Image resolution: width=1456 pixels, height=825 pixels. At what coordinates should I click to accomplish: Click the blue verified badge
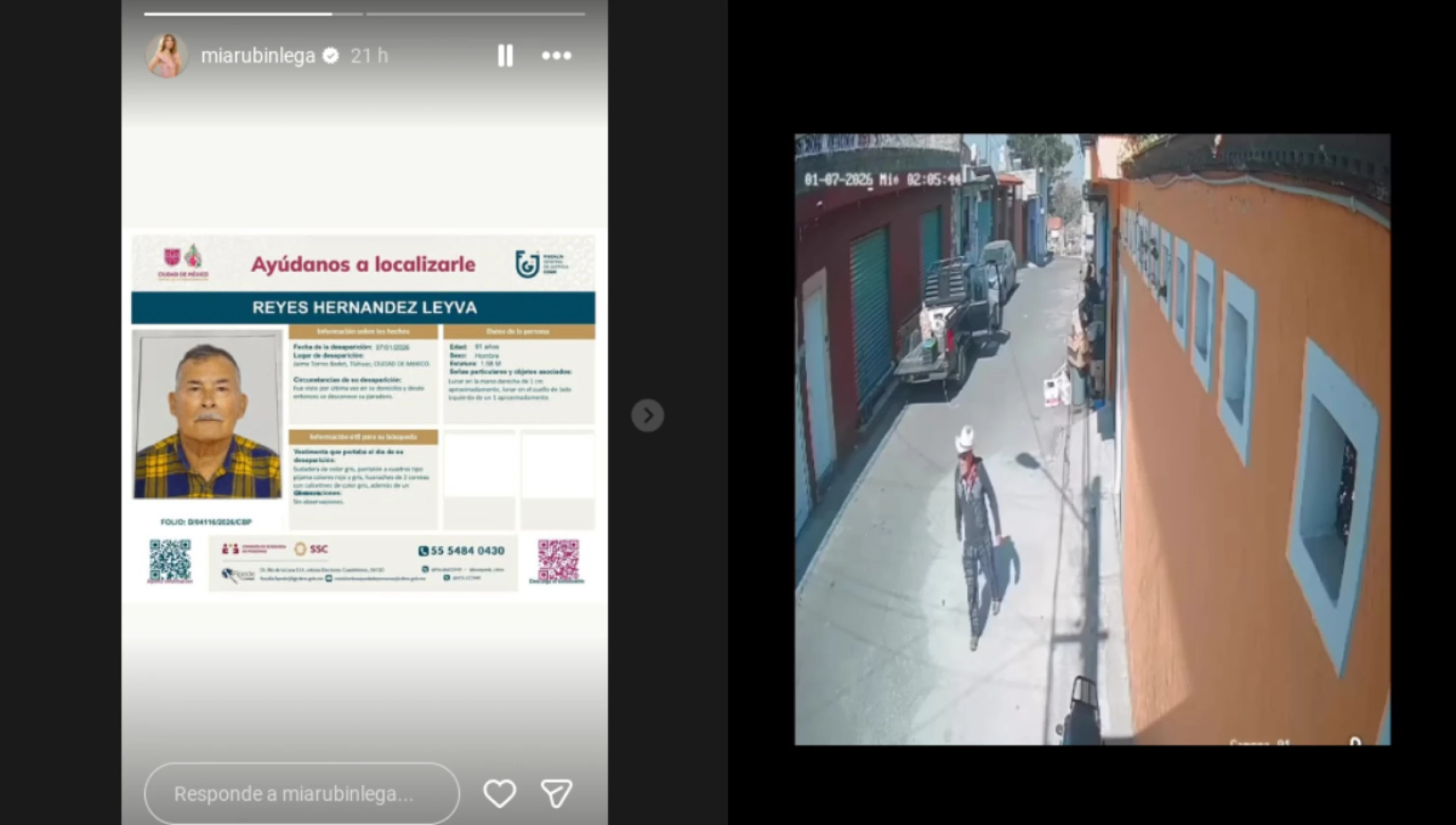point(331,56)
